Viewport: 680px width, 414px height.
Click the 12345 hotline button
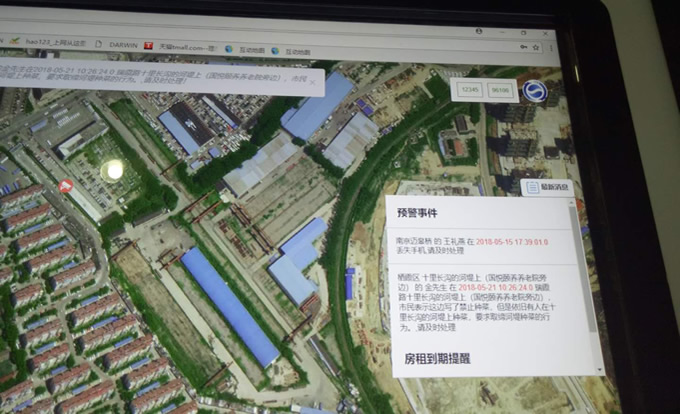pyautogui.click(x=469, y=90)
